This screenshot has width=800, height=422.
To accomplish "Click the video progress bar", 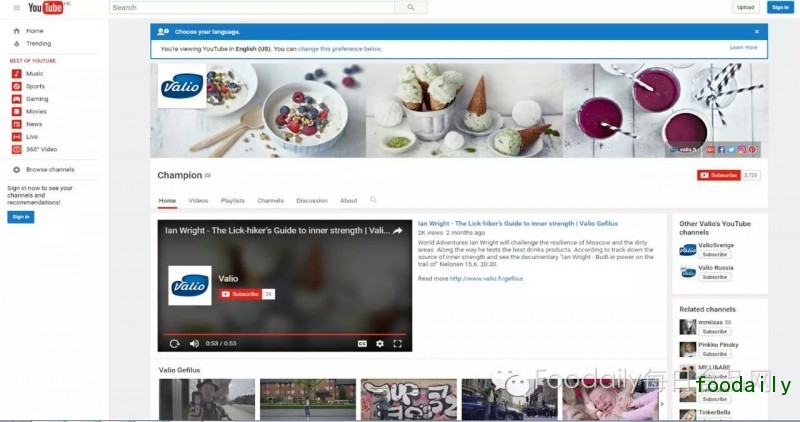I will 285,333.
